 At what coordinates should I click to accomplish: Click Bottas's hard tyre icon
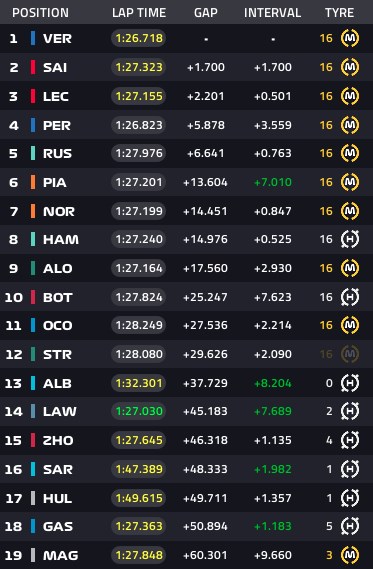point(350,297)
